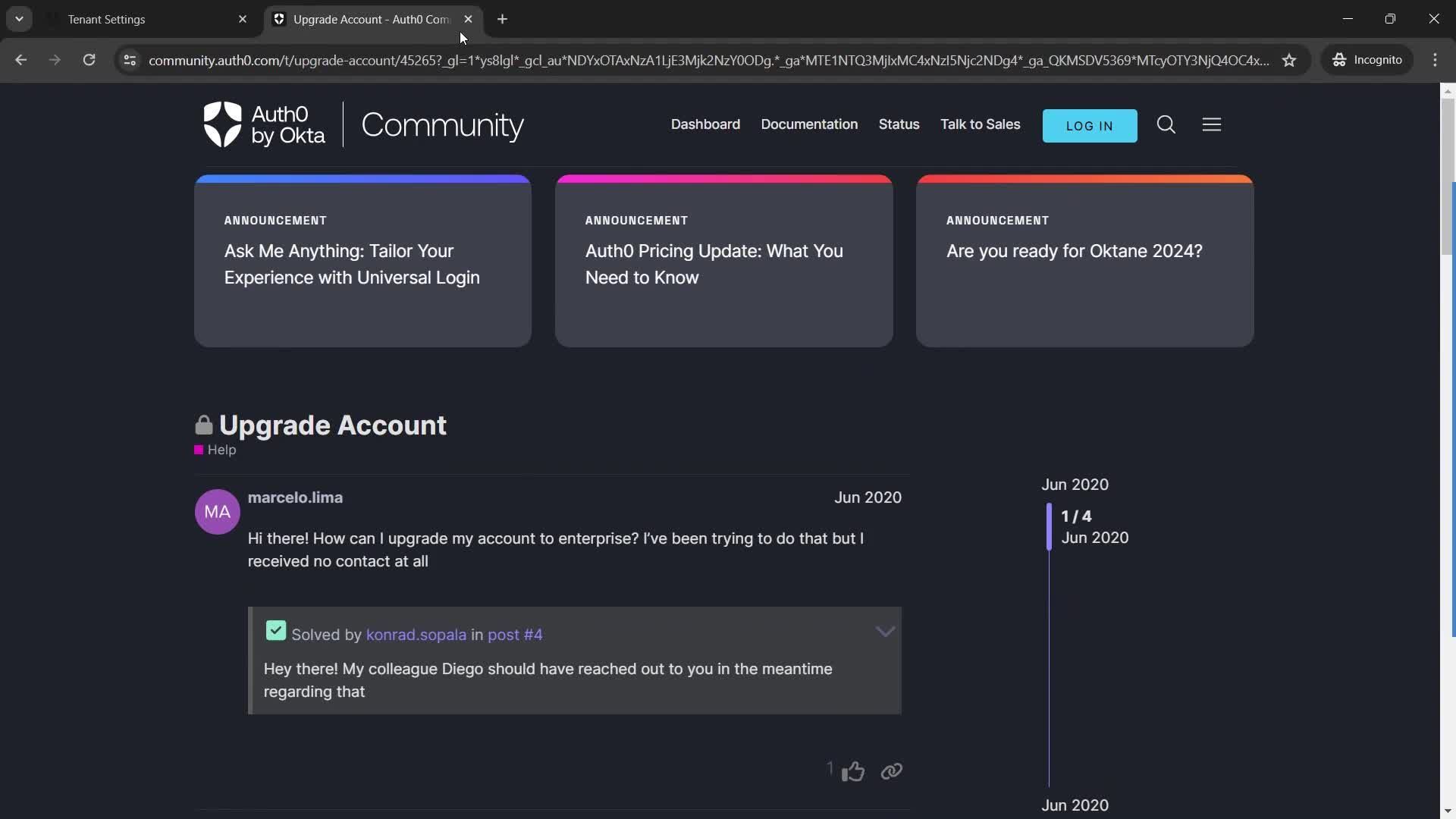
Task: Expand the solved answer quote chevron
Action: point(885,632)
